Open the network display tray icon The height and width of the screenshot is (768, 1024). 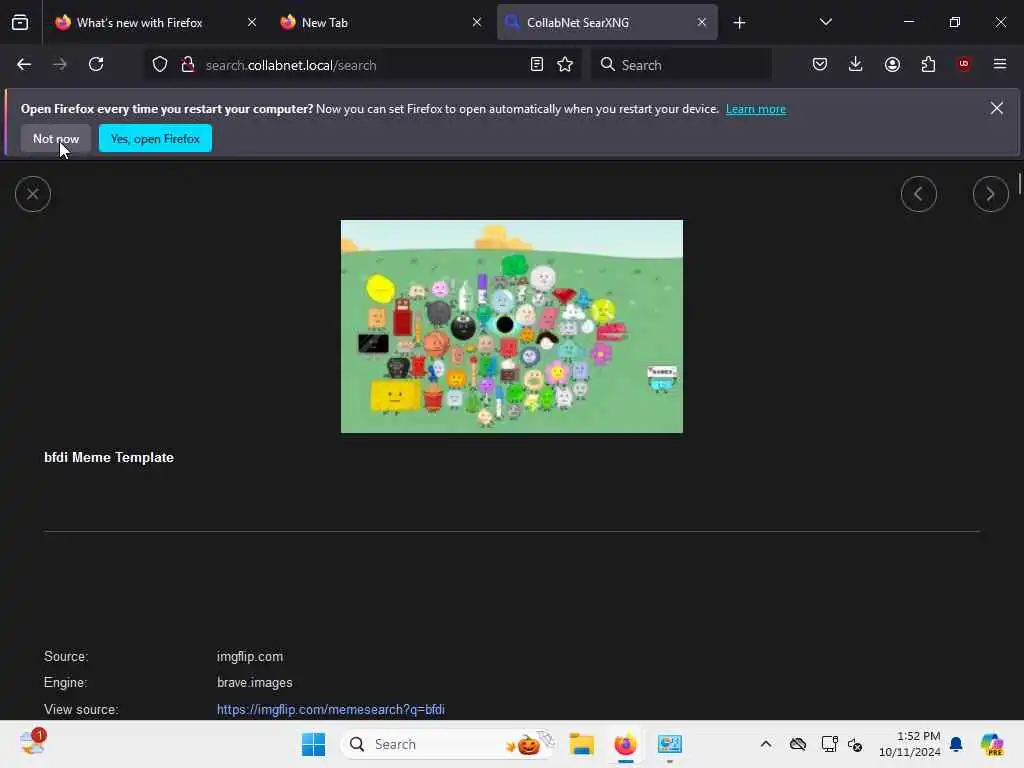829,744
